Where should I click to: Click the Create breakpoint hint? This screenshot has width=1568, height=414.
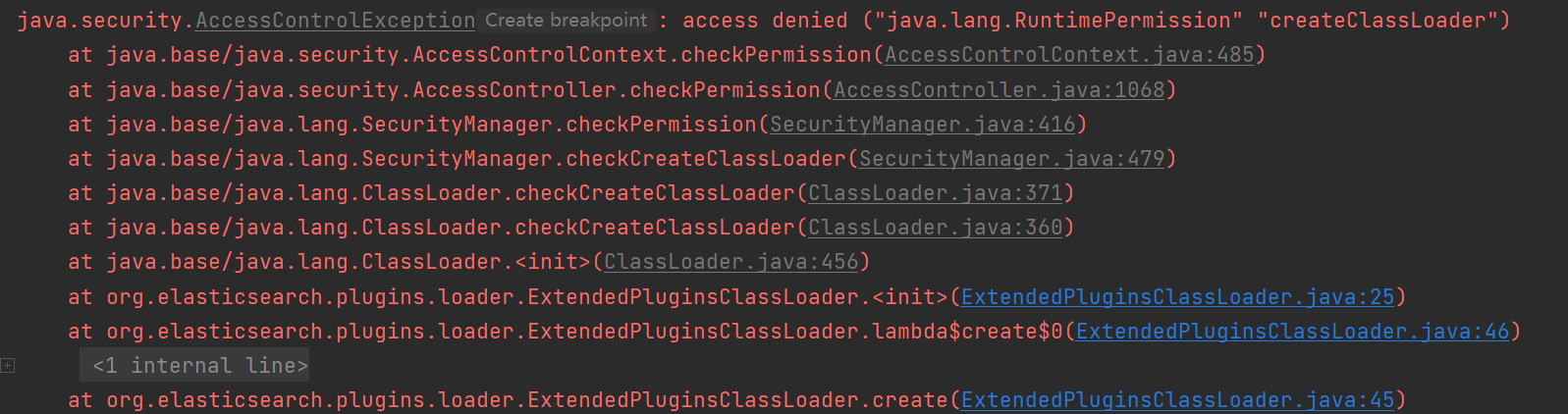tap(567, 20)
